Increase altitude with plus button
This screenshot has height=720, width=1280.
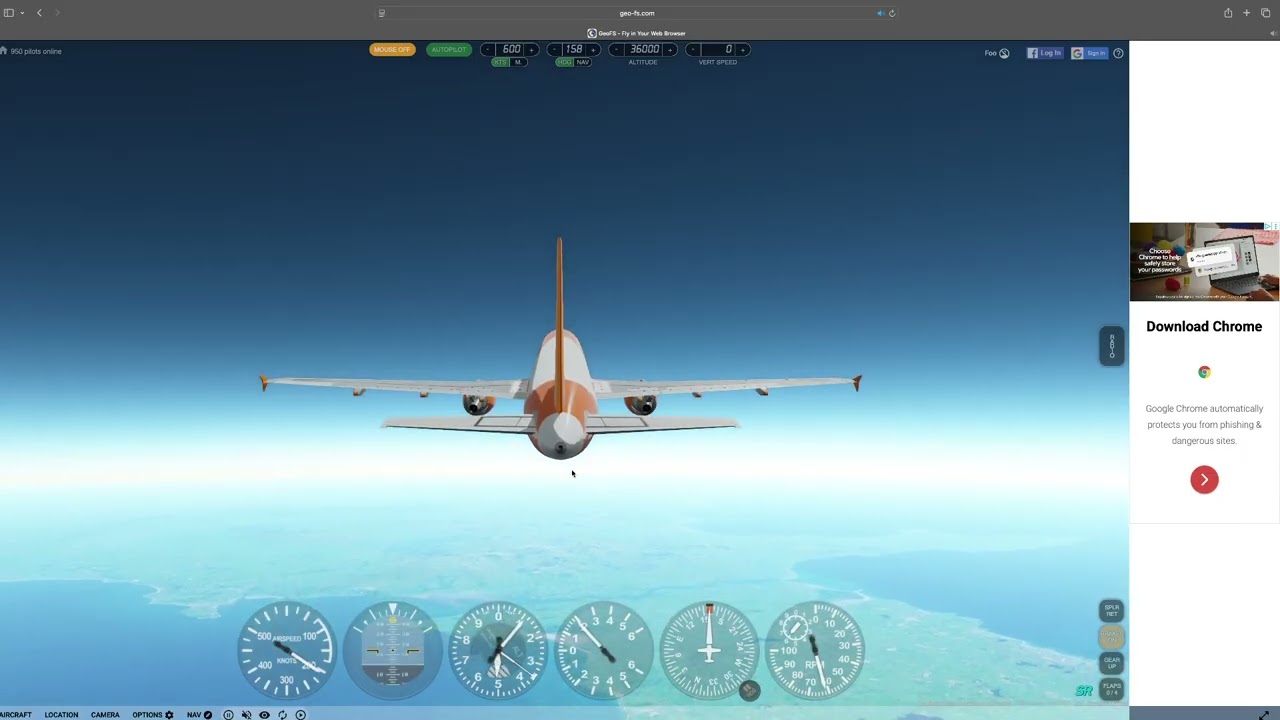[x=670, y=49]
